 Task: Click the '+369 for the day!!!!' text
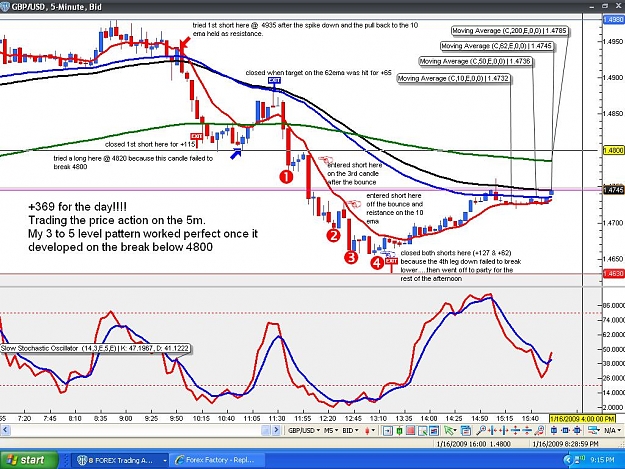(x=77, y=207)
